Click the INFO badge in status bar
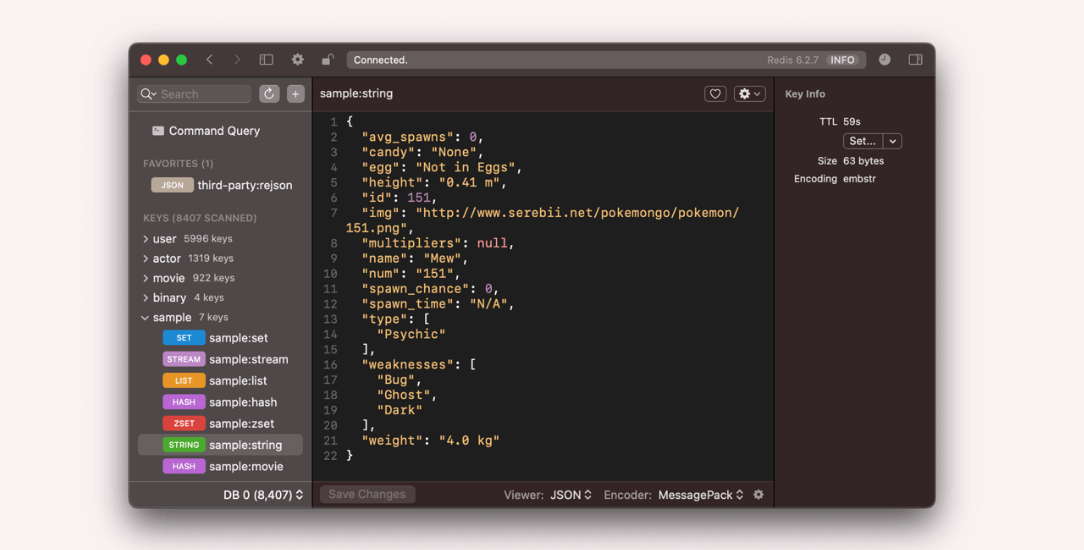The height and width of the screenshot is (550, 1084). click(842, 60)
